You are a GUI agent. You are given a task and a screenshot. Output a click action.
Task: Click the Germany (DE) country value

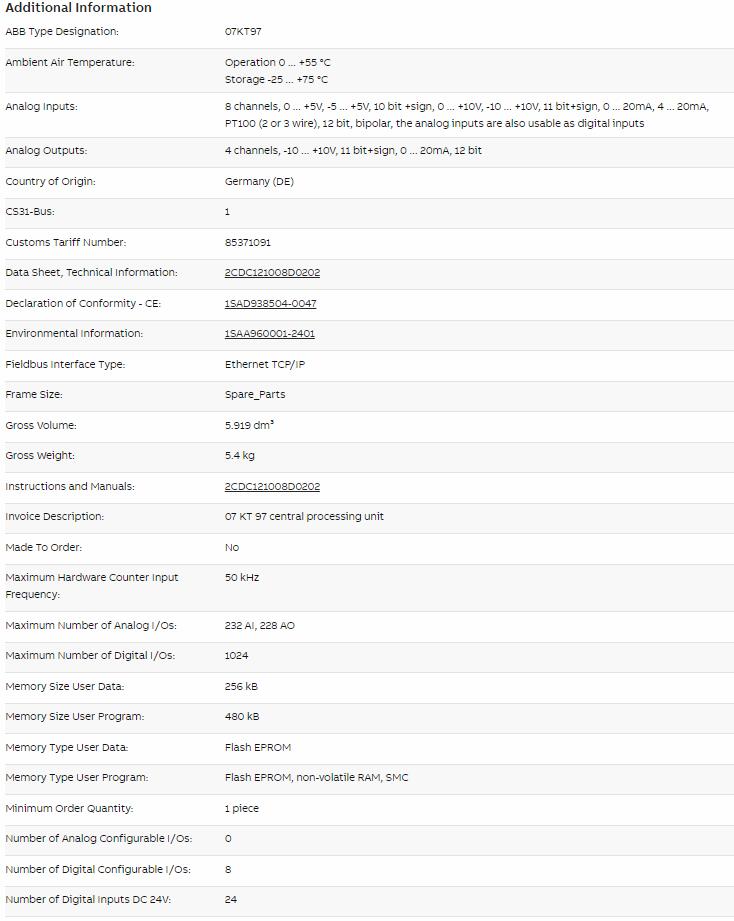259,181
